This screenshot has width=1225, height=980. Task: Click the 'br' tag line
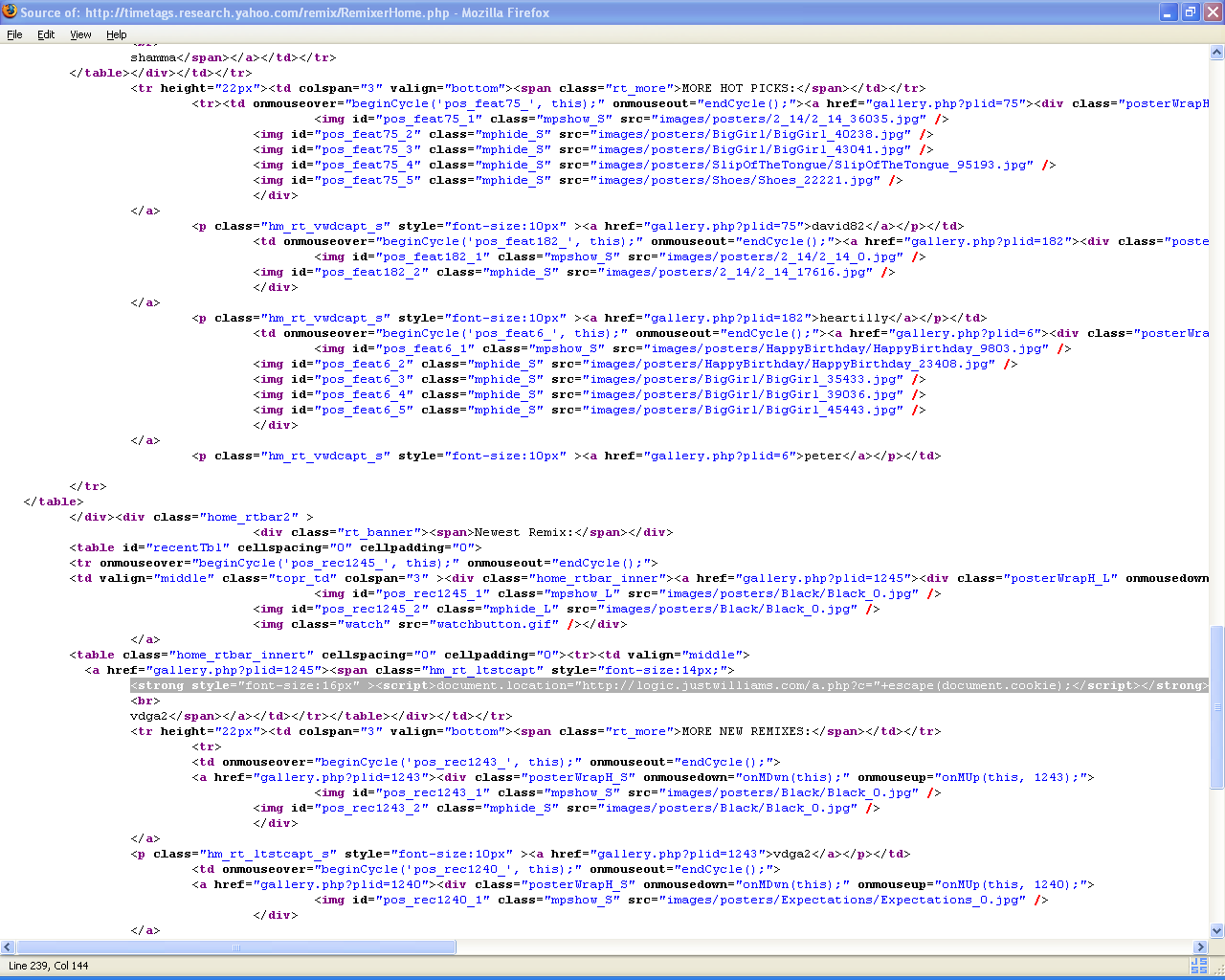coord(145,701)
